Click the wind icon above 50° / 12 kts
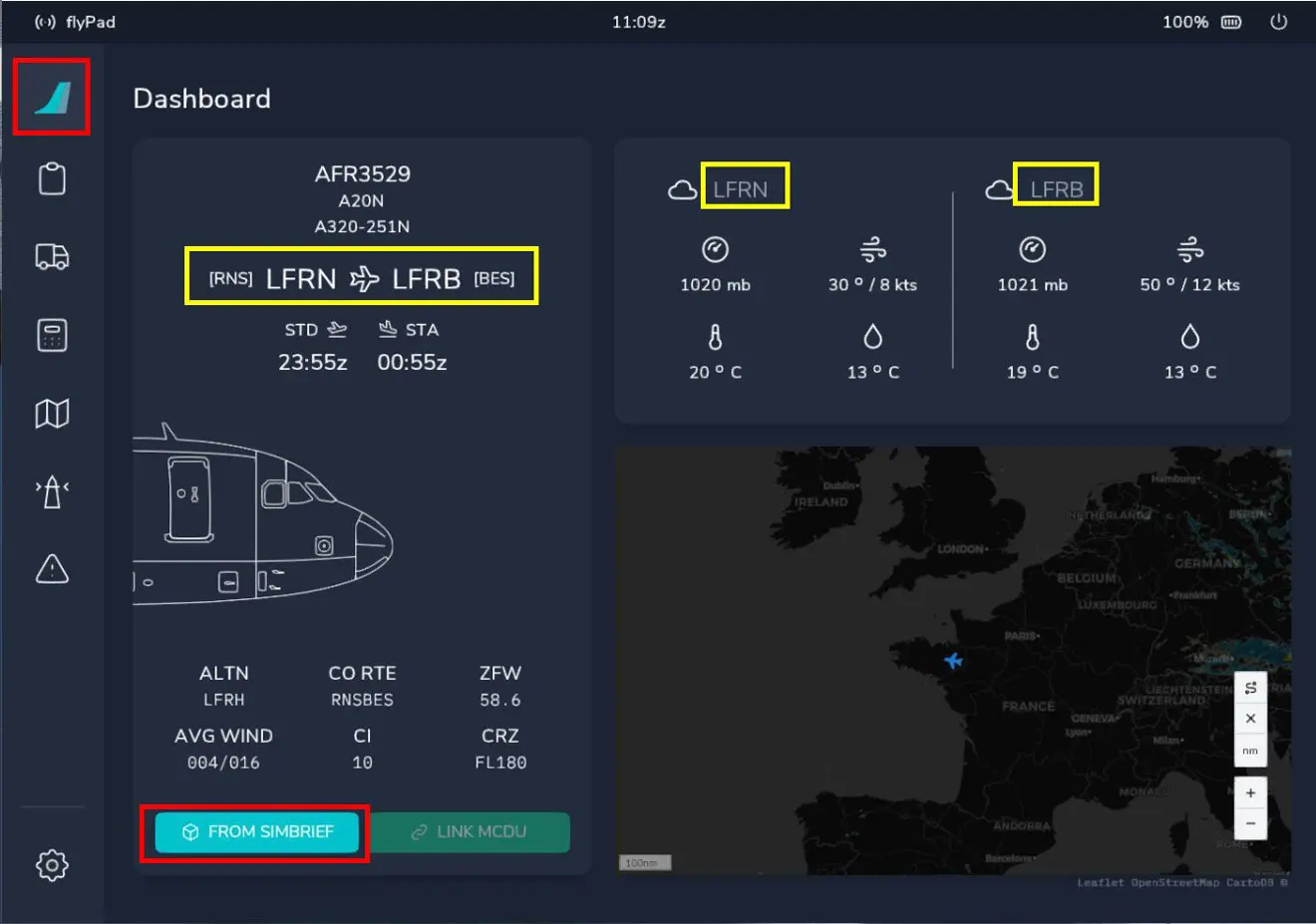The image size is (1316, 924). (x=1190, y=249)
